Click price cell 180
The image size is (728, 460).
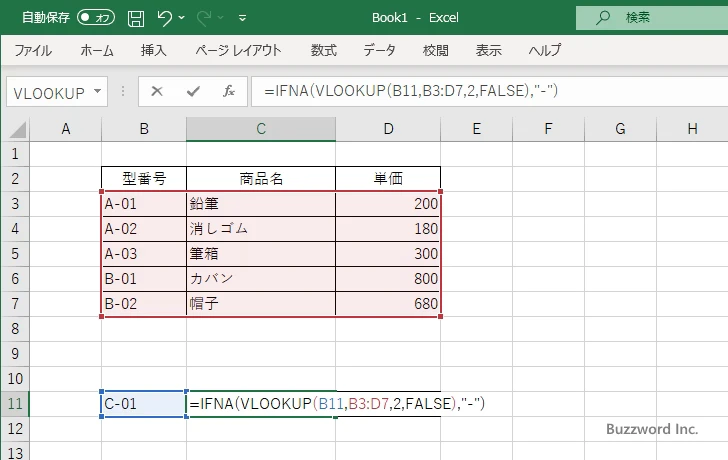(388, 229)
